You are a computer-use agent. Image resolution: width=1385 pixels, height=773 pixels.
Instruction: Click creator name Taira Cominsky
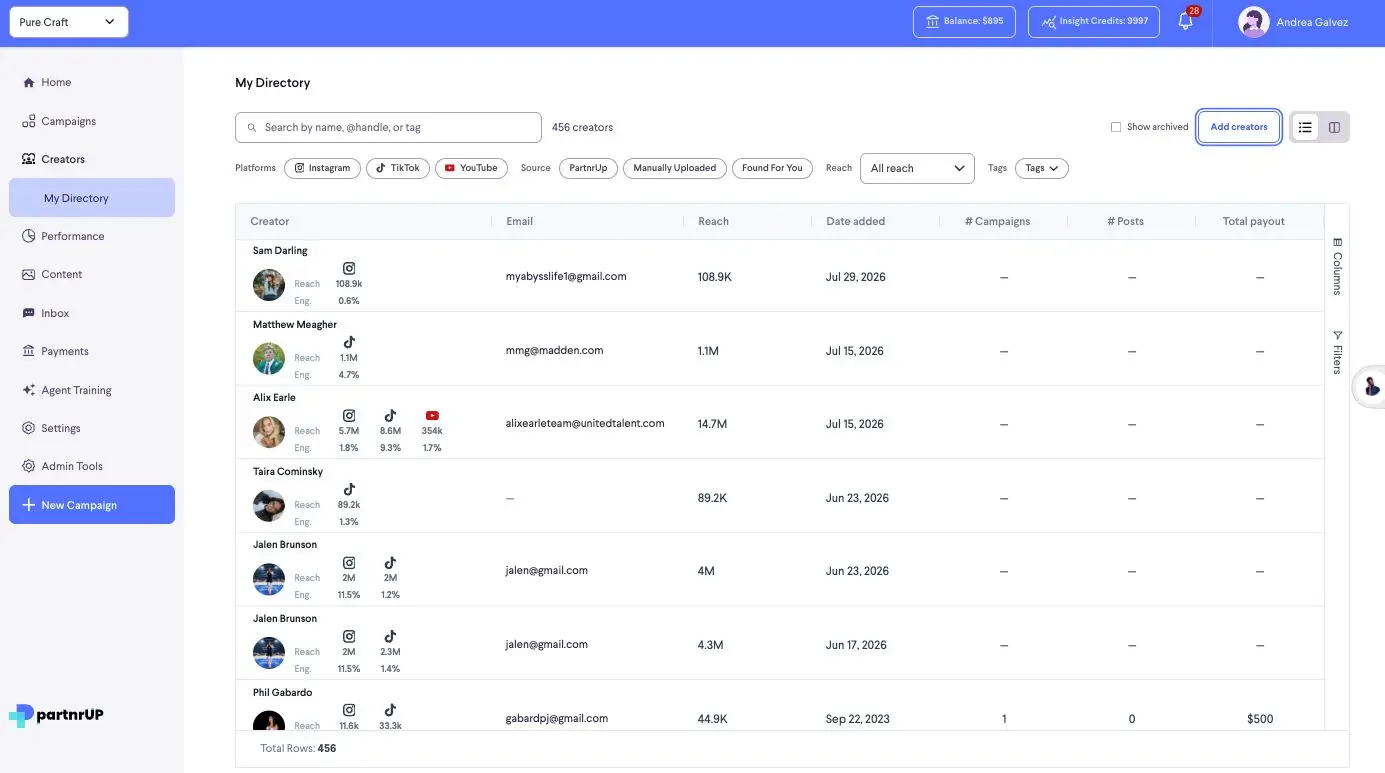click(x=288, y=471)
